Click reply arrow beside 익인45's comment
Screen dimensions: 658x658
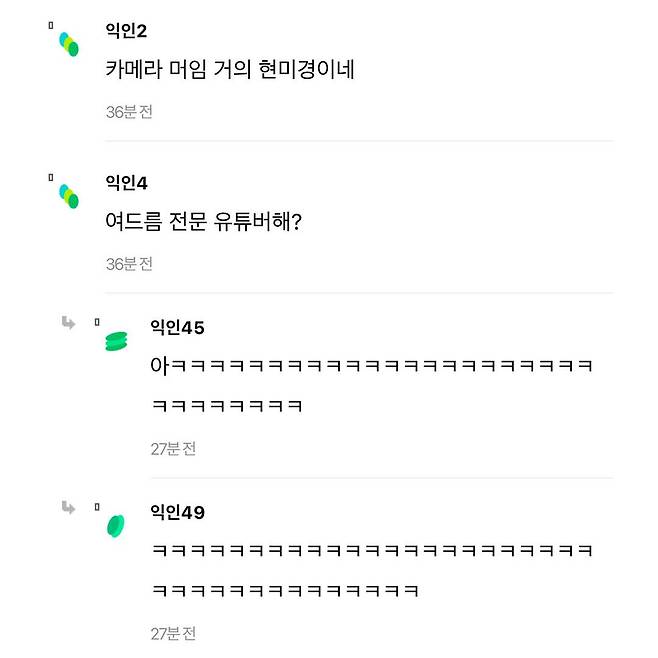click(x=68, y=322)
